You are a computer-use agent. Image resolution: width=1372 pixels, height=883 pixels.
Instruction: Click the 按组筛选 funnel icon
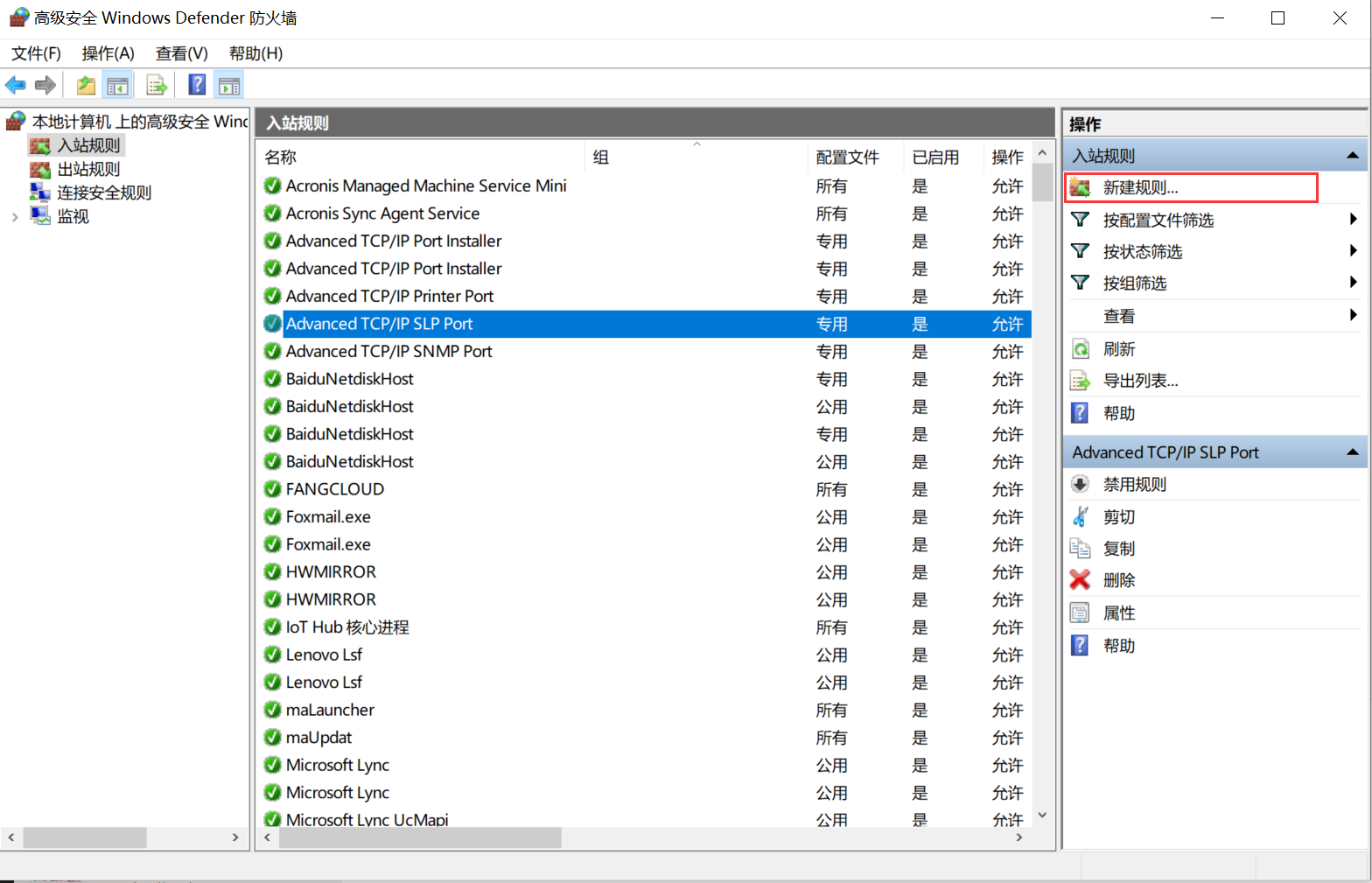[1081, 283]
